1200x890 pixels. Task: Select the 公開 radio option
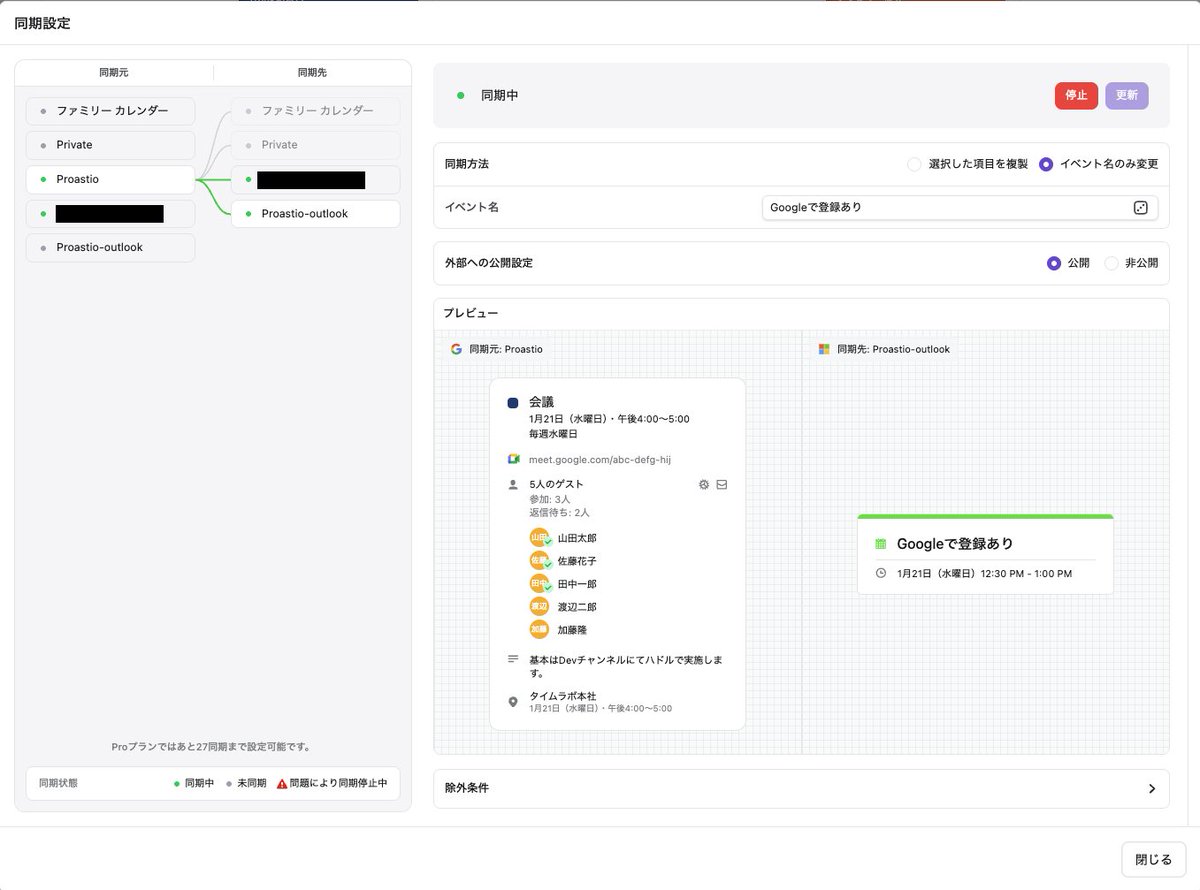[x=1053, y=263]
